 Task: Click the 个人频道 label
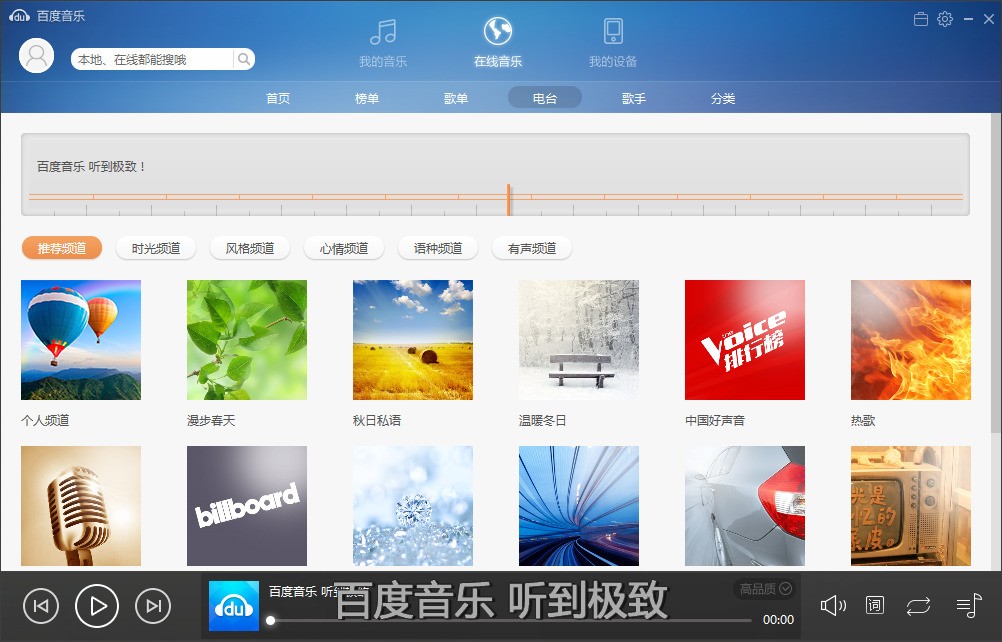pyautogui.click(x=45, y=420)
